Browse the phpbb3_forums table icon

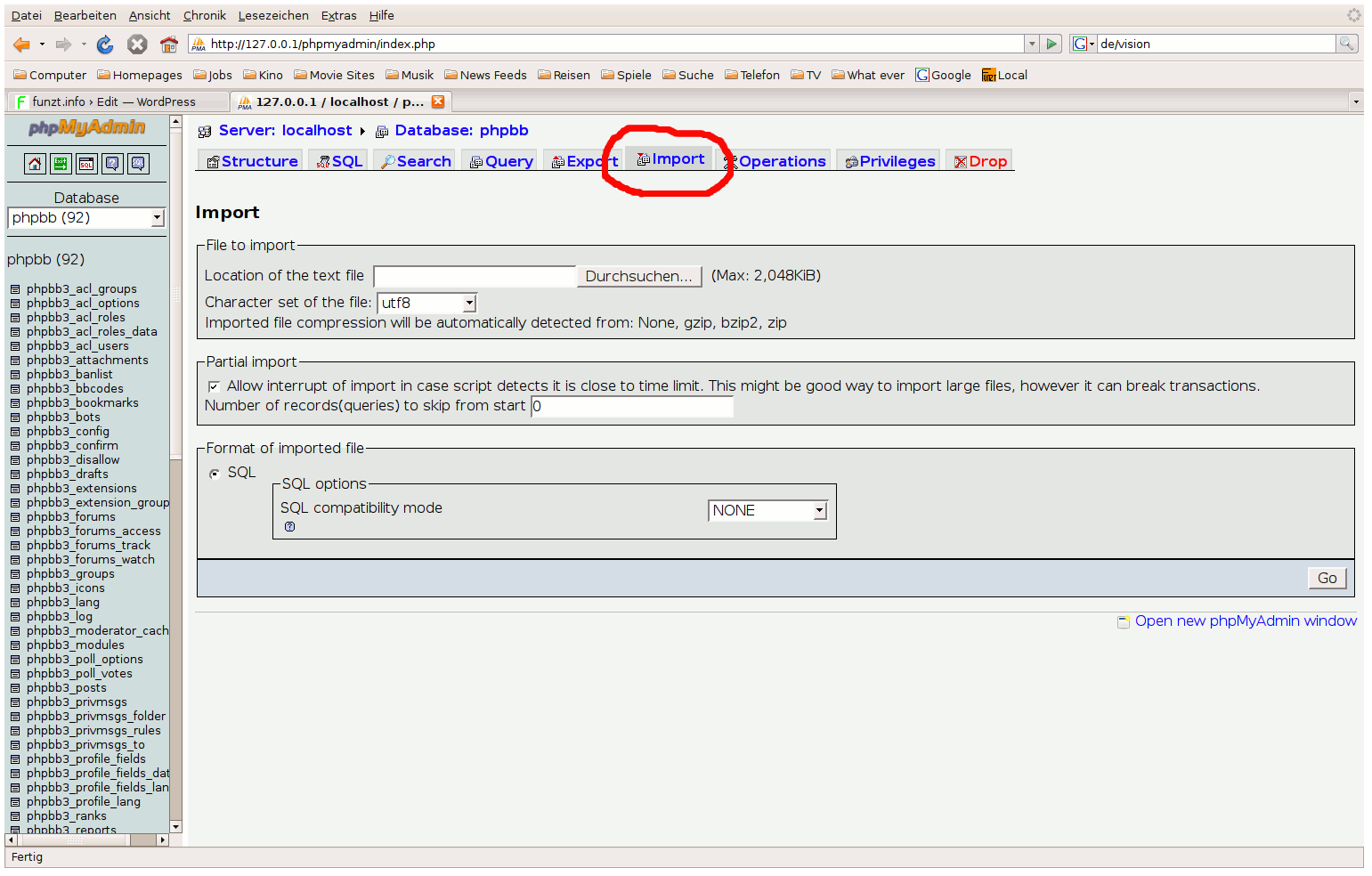click(15, 517)
